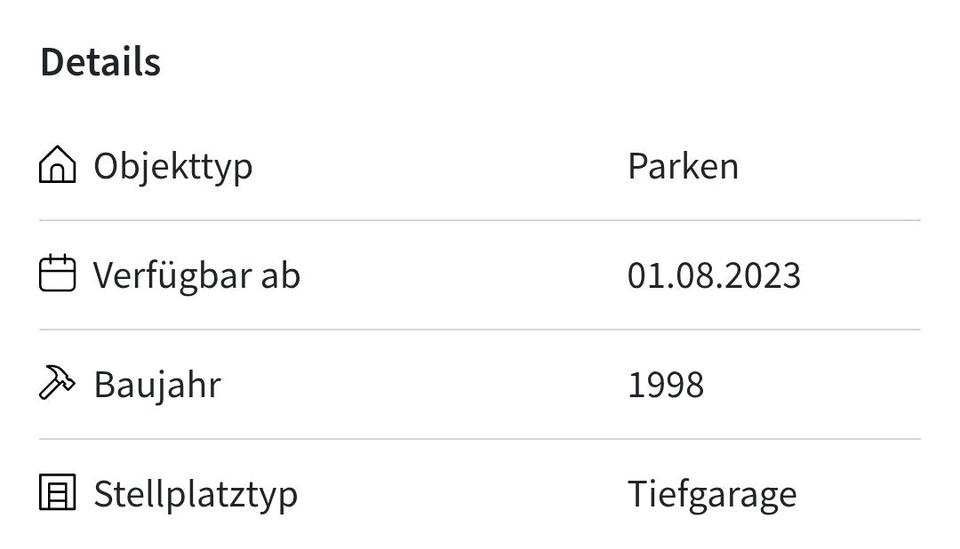Viewport: 960px width, 549px height.
Task: Click the divider line below the Verfügbar ab row
Action: pyautogui.click(x=480, y=329)
